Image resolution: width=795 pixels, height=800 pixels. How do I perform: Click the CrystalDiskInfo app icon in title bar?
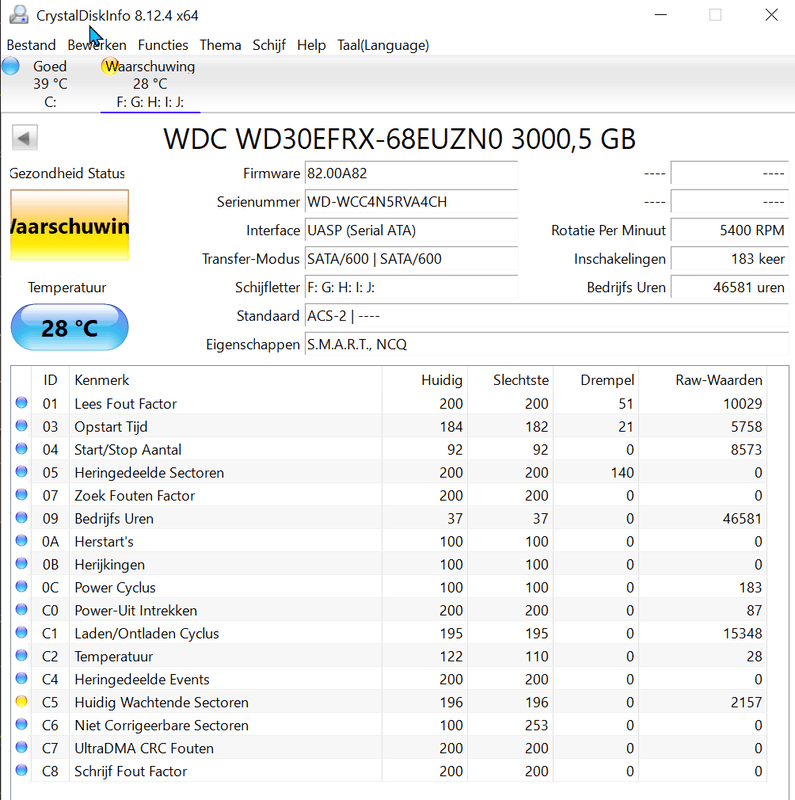[x=19, y=15]
